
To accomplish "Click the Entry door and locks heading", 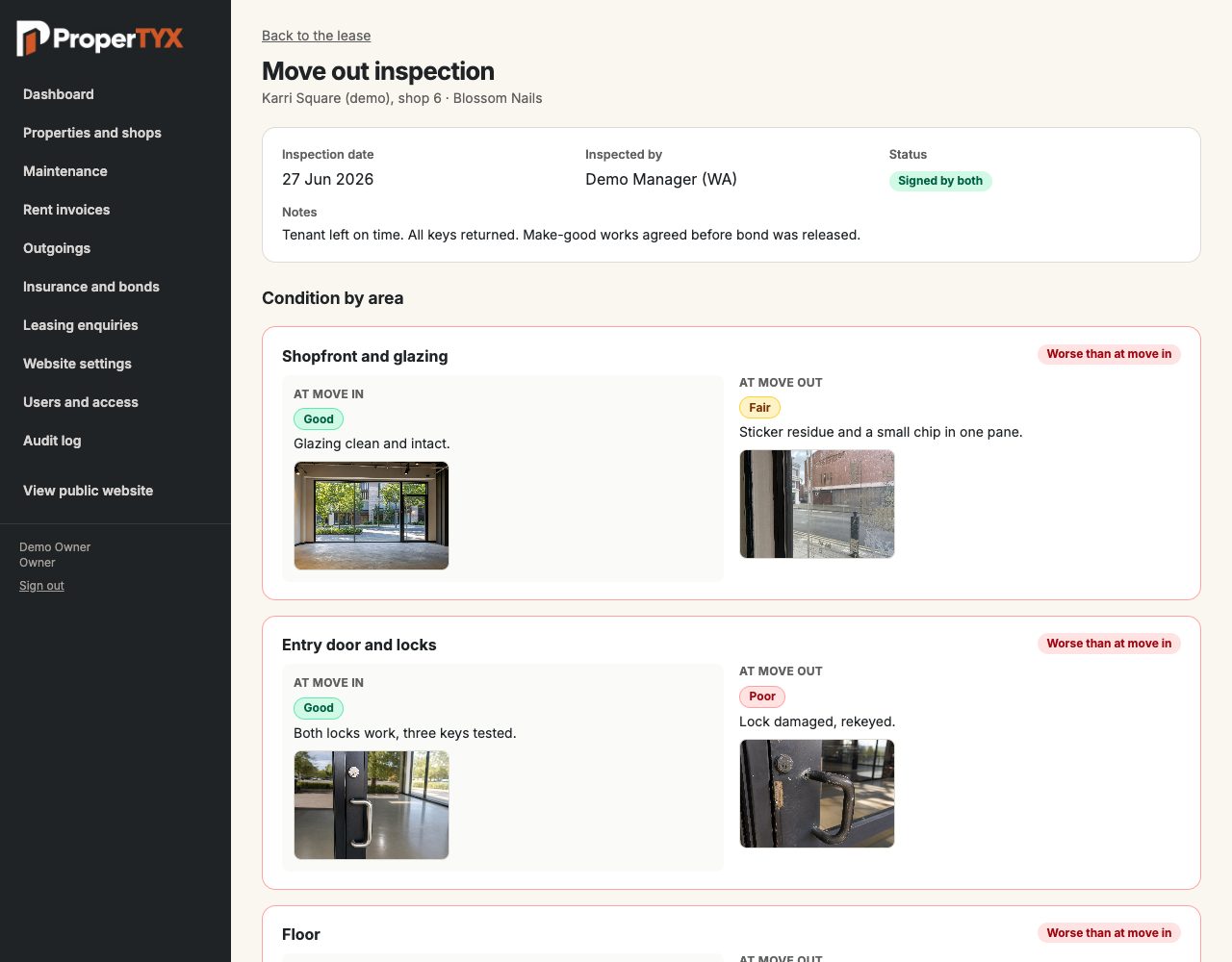I will [x=359, y=645].
